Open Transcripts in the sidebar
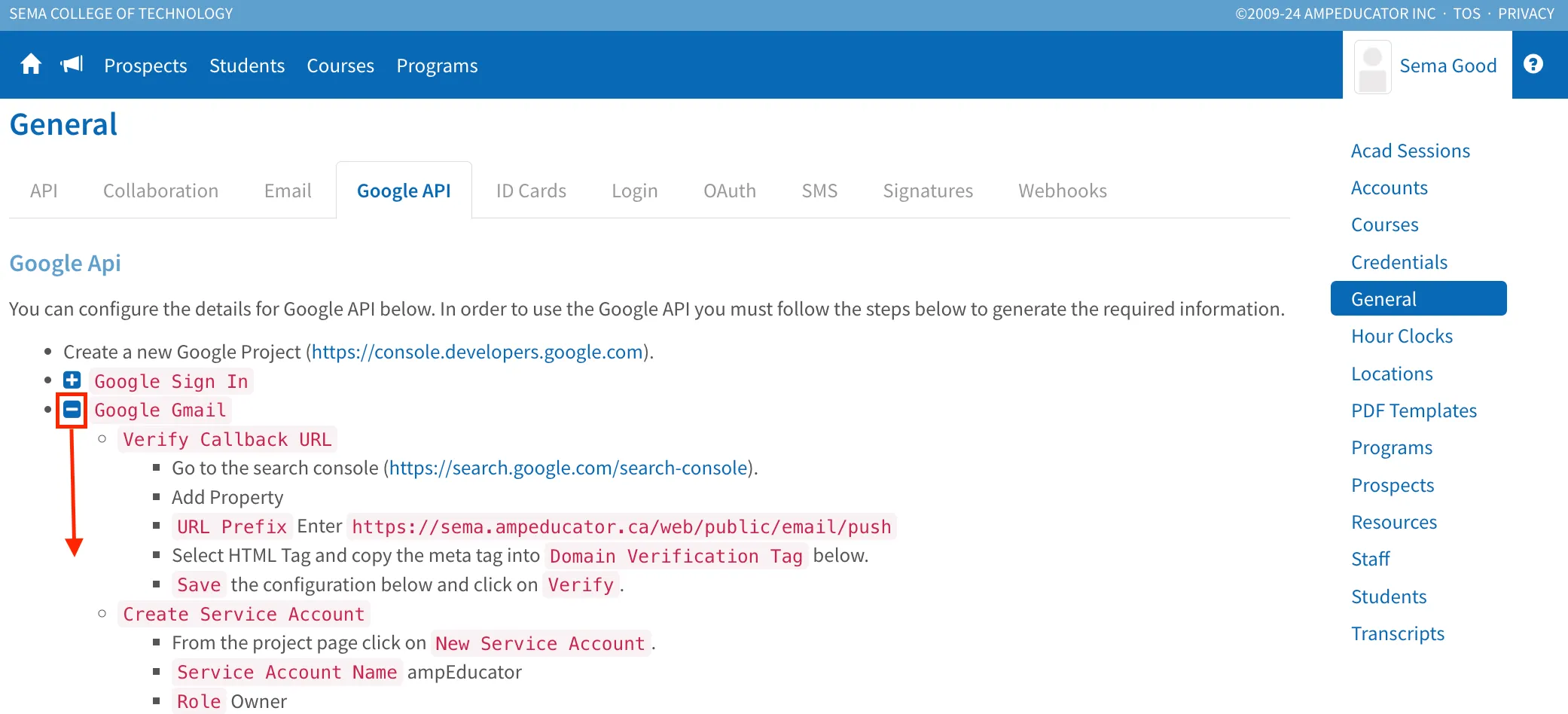 click(x=1397, y=633)
